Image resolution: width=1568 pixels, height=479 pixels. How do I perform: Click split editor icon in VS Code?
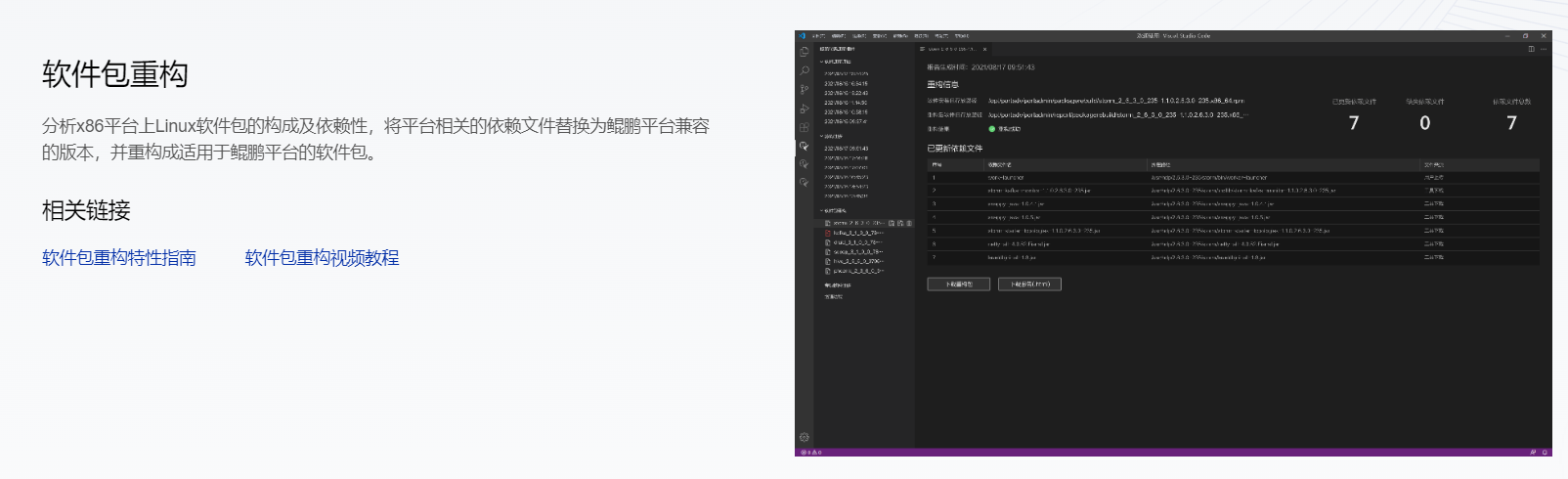(x=1531, y=49)
